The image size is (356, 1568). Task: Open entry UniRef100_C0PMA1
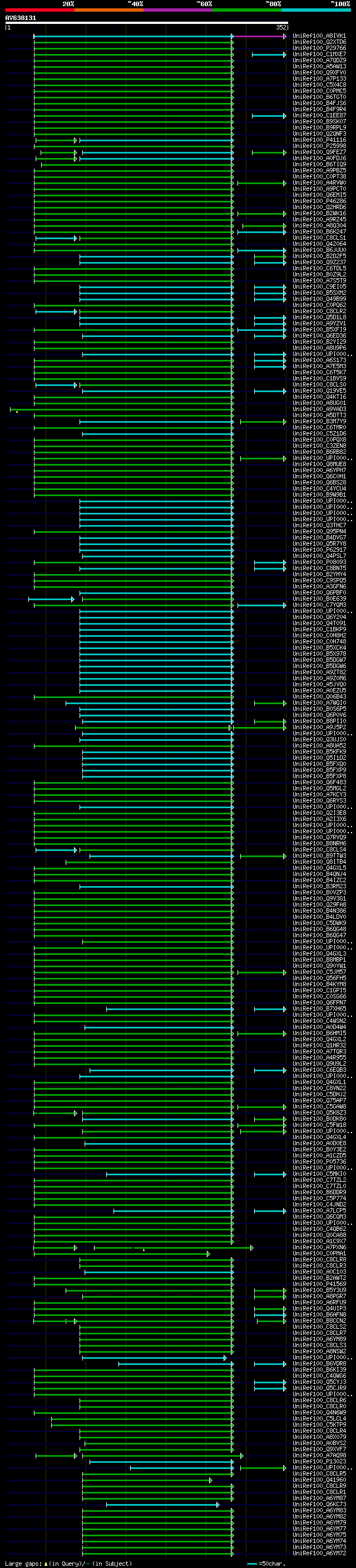point(319,1254)
